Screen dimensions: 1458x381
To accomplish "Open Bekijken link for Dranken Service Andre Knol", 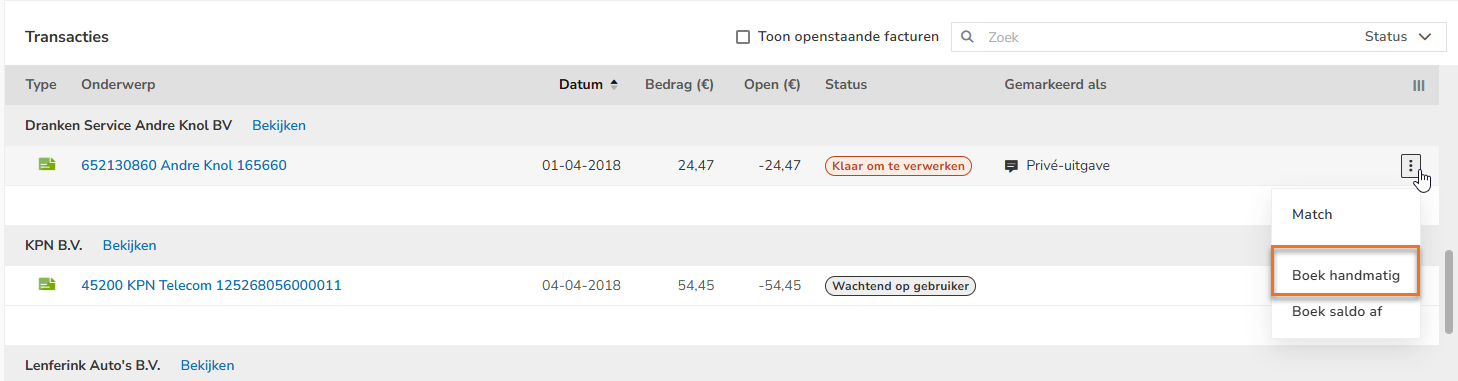I will click(x=279, y=125).
